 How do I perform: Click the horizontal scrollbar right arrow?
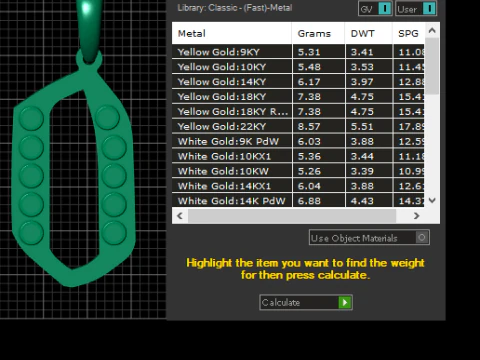point(416,216)
